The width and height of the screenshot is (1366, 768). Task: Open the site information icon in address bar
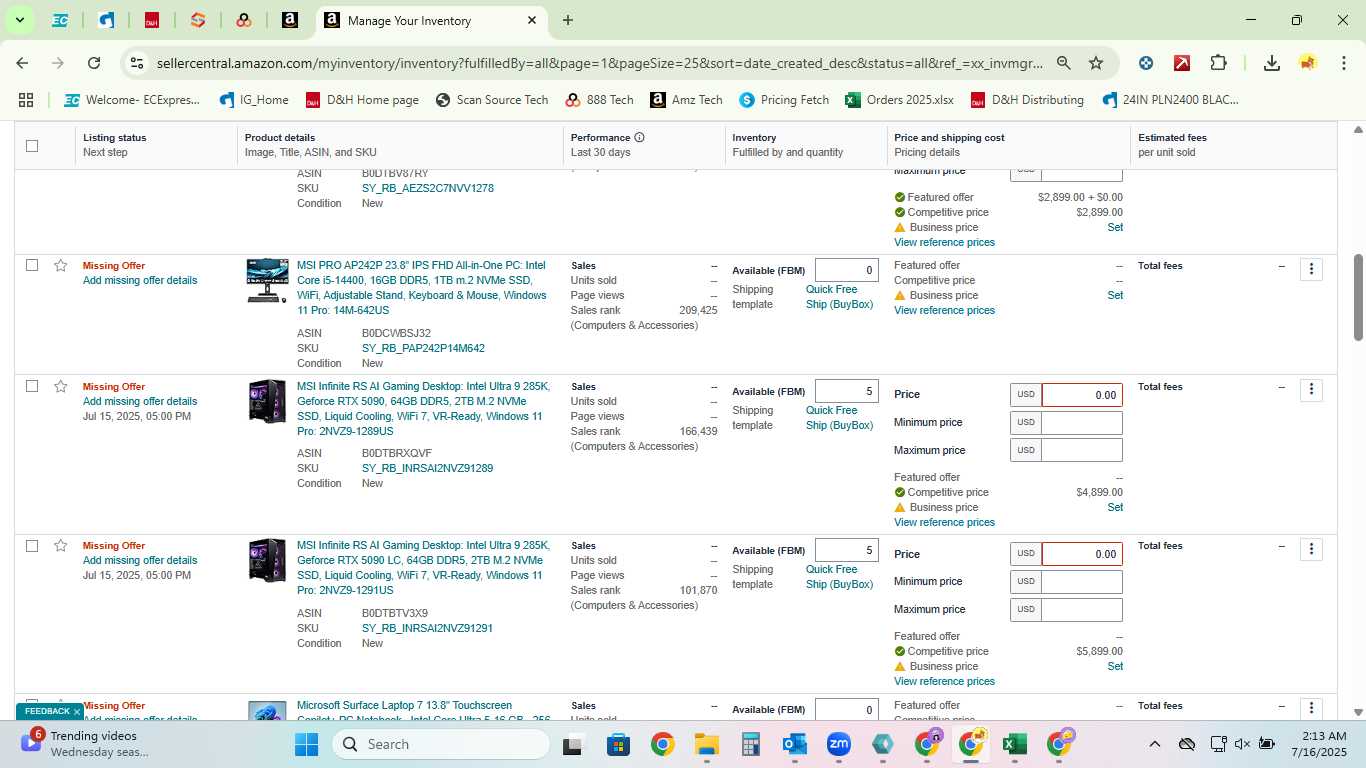point(136,63)
